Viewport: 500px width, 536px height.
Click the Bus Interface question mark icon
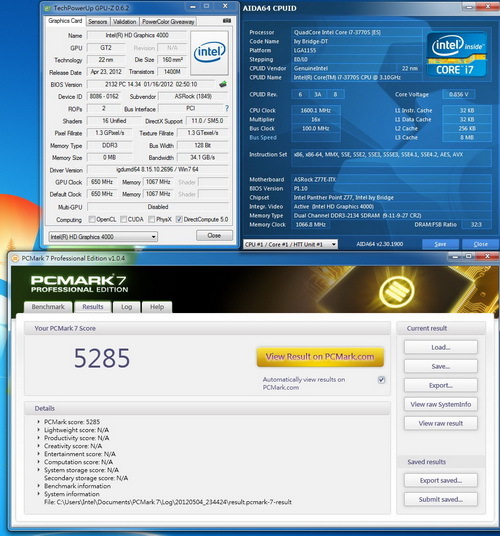227,108
